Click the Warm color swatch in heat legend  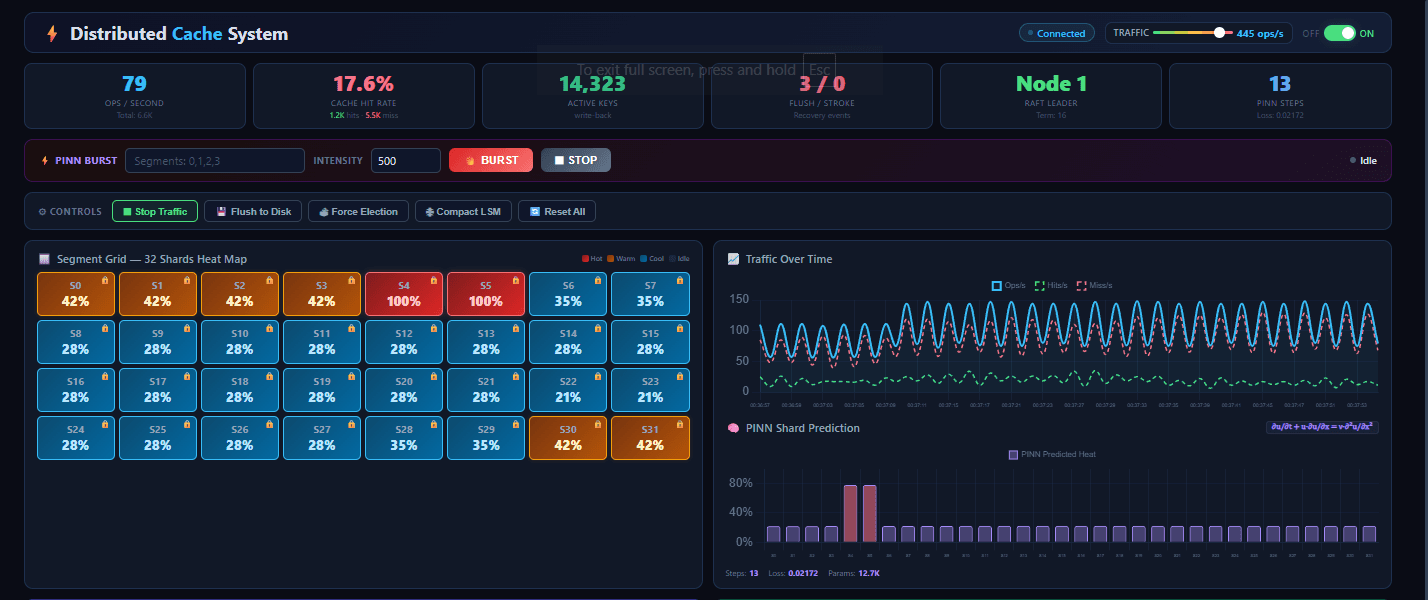pos(610,259)
